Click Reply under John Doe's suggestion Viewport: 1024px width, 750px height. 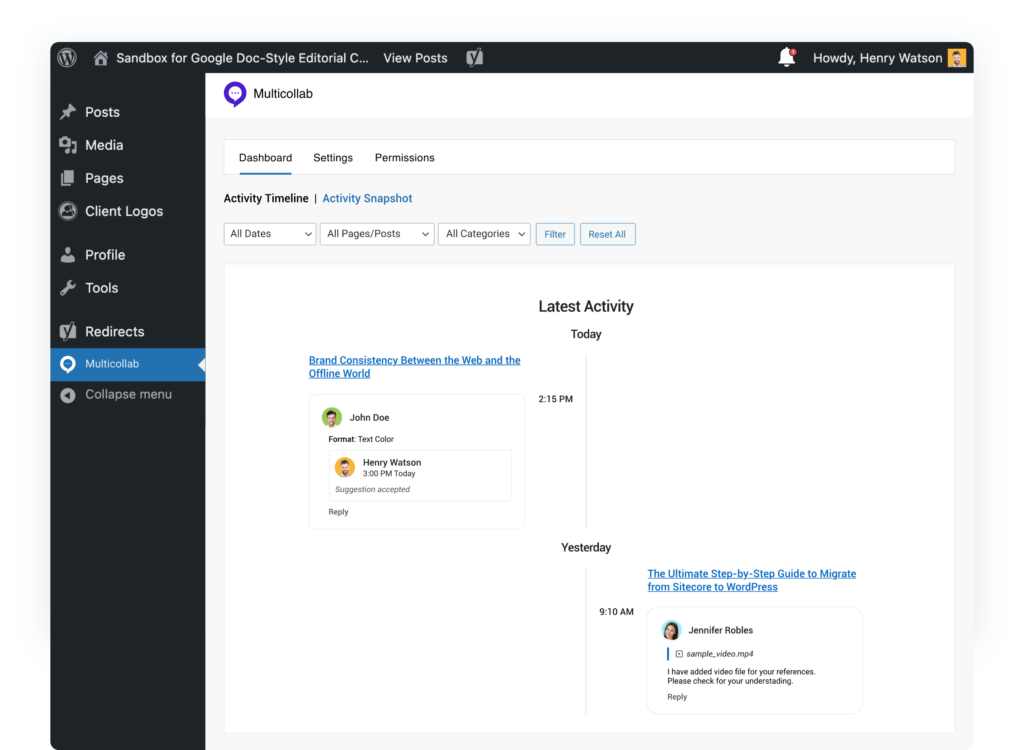tap(338, 512)
